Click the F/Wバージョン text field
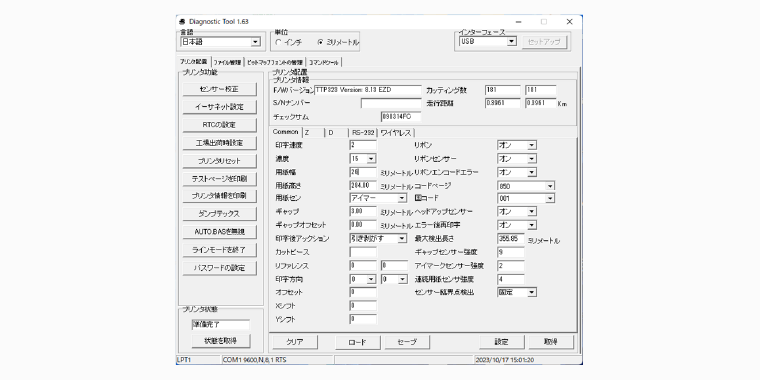Image resolution: width=760 pixels, height=380 pixels. click(x=368, y=90)
